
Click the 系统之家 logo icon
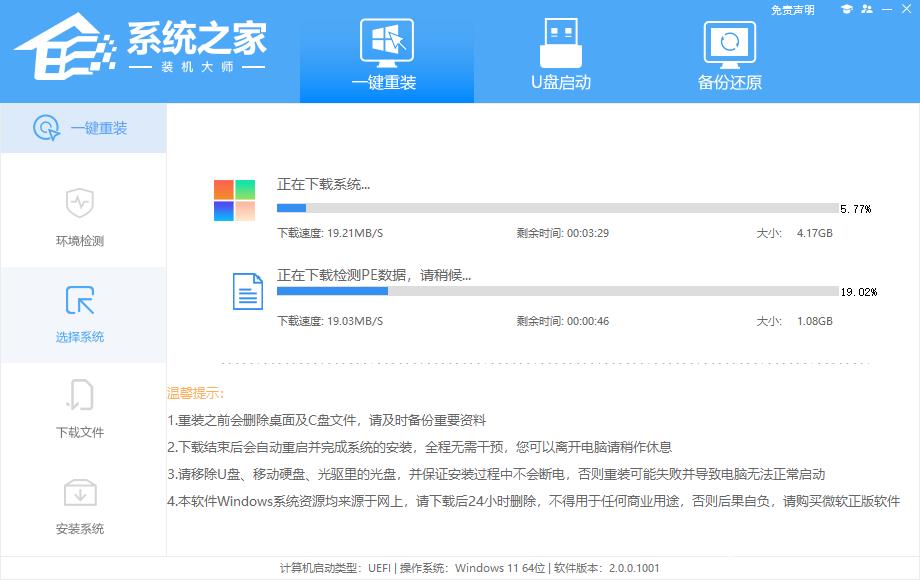66,45
